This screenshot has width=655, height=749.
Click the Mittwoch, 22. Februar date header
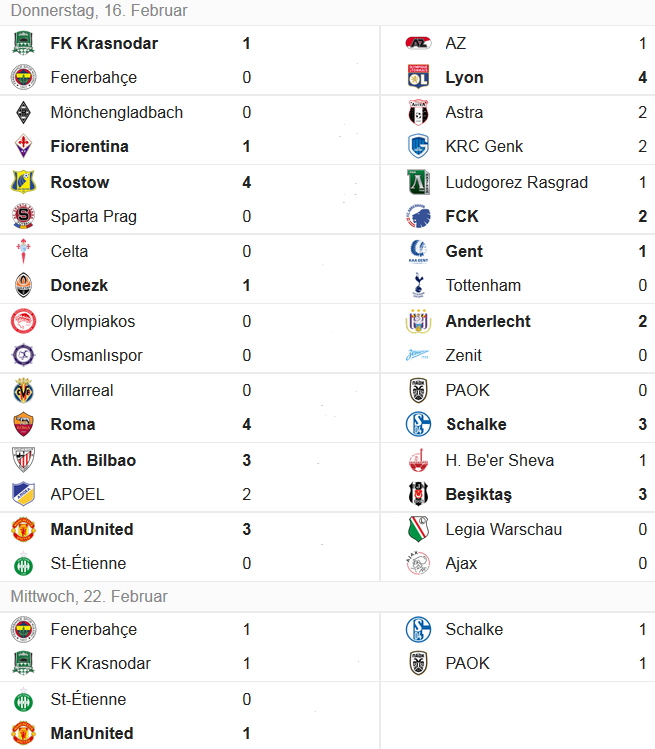(89, 596)
